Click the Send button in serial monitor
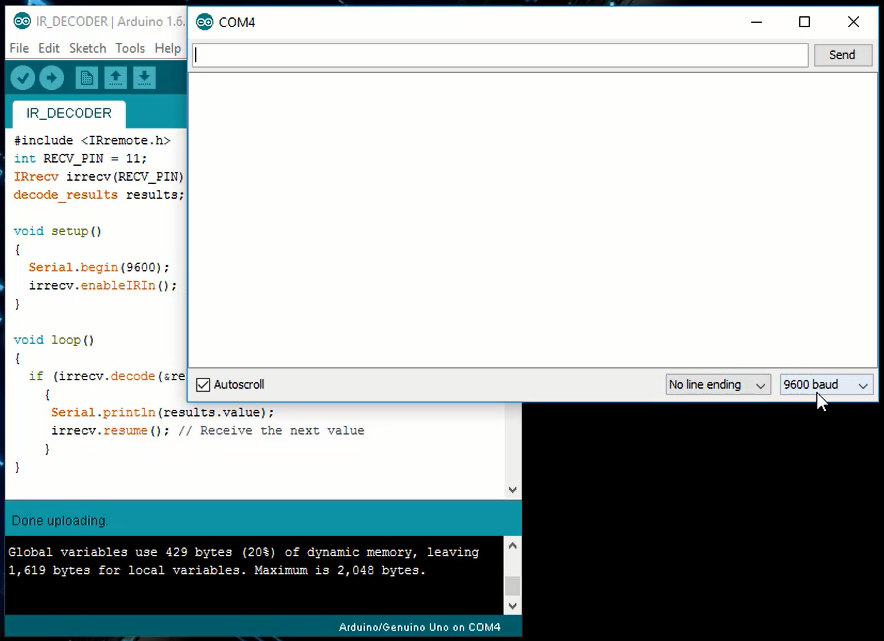Viewport: 884px width, 641px height. 842,55
